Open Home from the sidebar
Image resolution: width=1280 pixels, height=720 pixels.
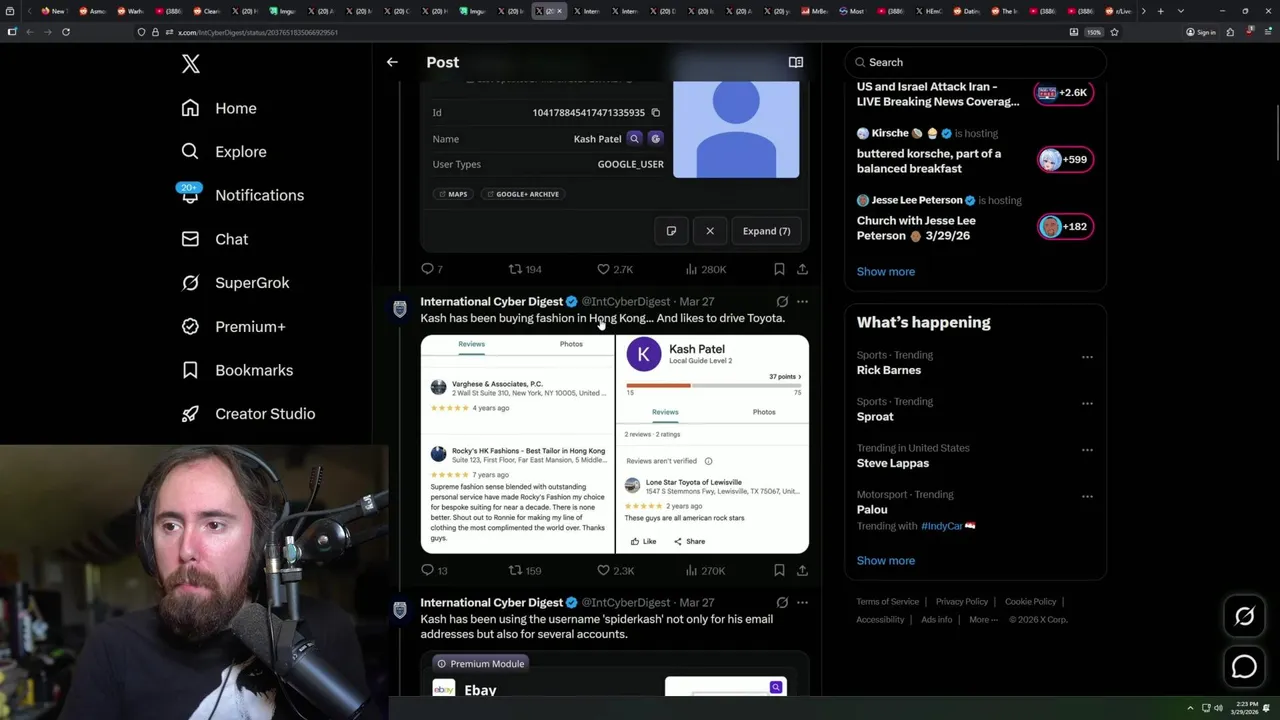coord(219,108)
